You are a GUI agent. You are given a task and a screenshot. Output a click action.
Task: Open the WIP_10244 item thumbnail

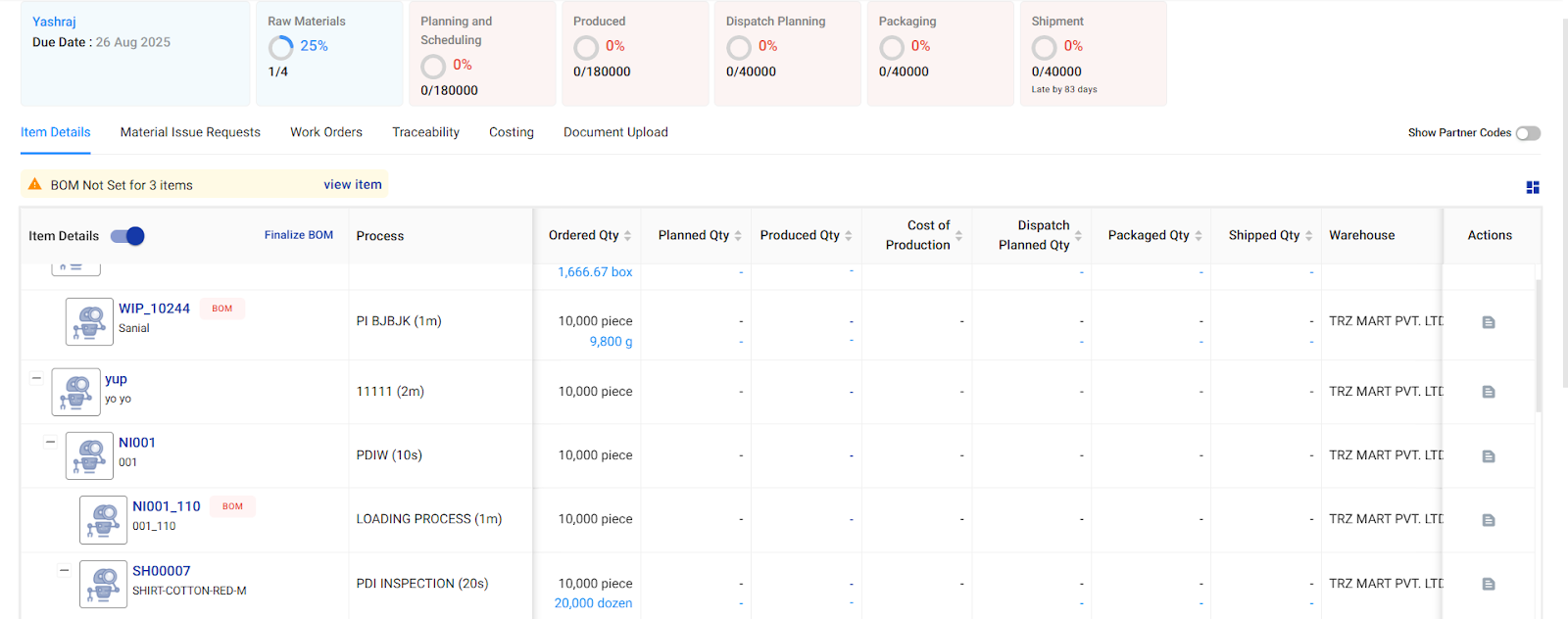(89, 321)
